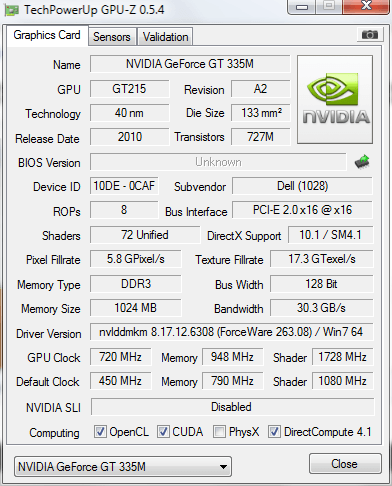Click the NVIDIA SLI Disabled field
Viewport: 392px width, 486px height.
[232, 407]
